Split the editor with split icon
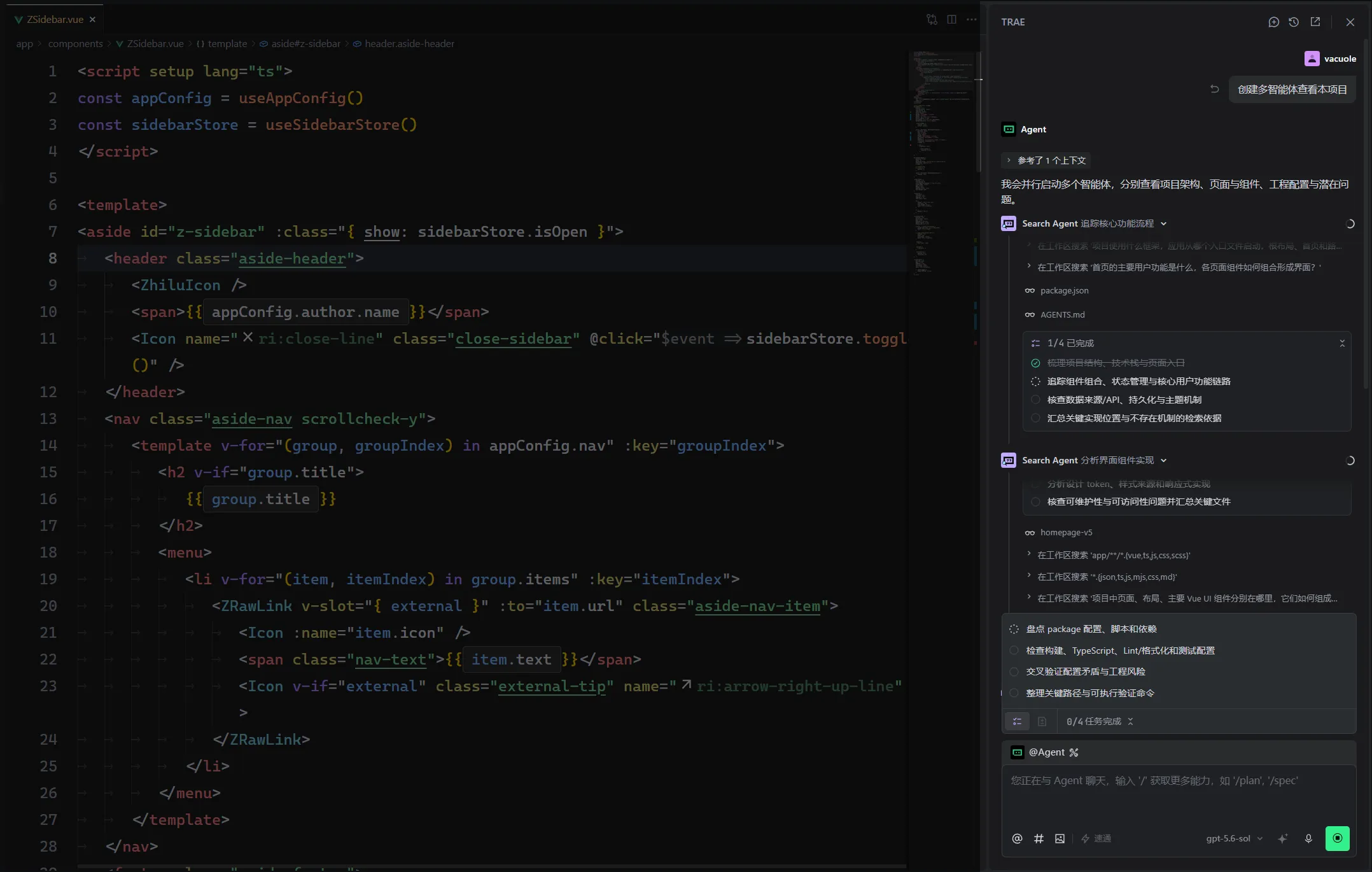The image size is (1372, 872). [x=951, y=19]
